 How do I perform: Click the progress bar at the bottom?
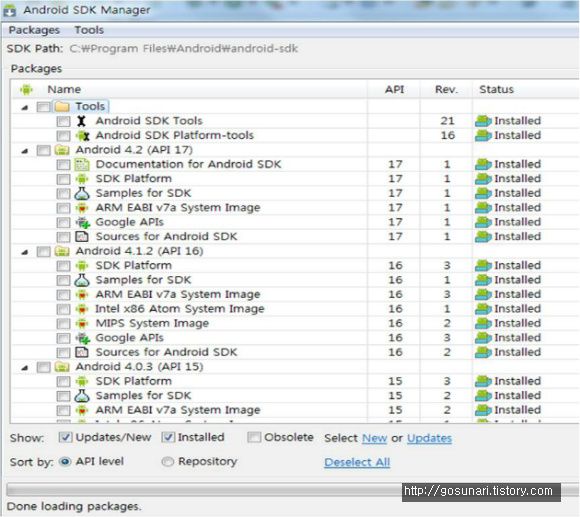click(x=292, y=489)
